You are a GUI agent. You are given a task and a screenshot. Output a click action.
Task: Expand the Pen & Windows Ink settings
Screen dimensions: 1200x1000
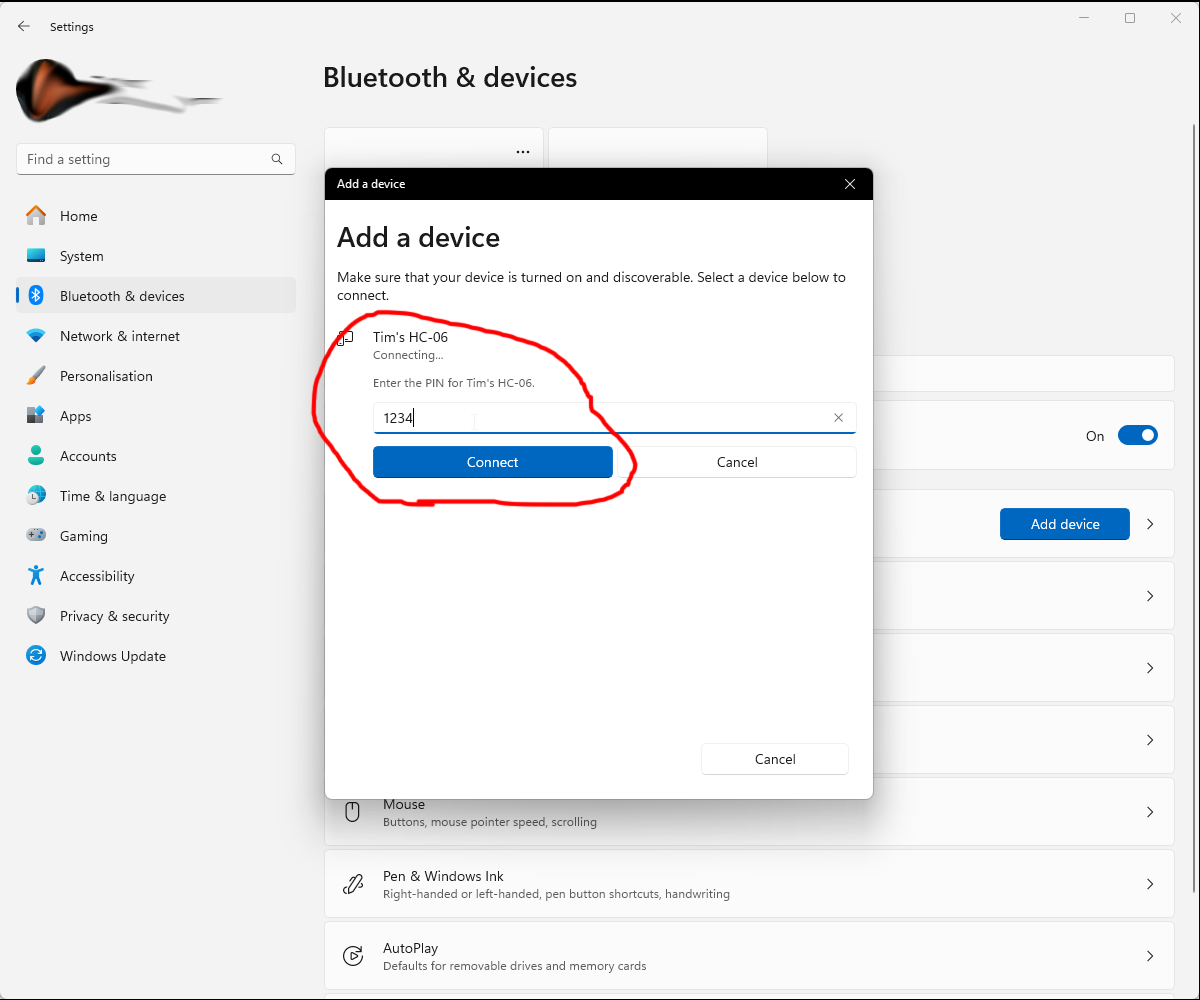pyautogui.click(x=1149, y=884)
